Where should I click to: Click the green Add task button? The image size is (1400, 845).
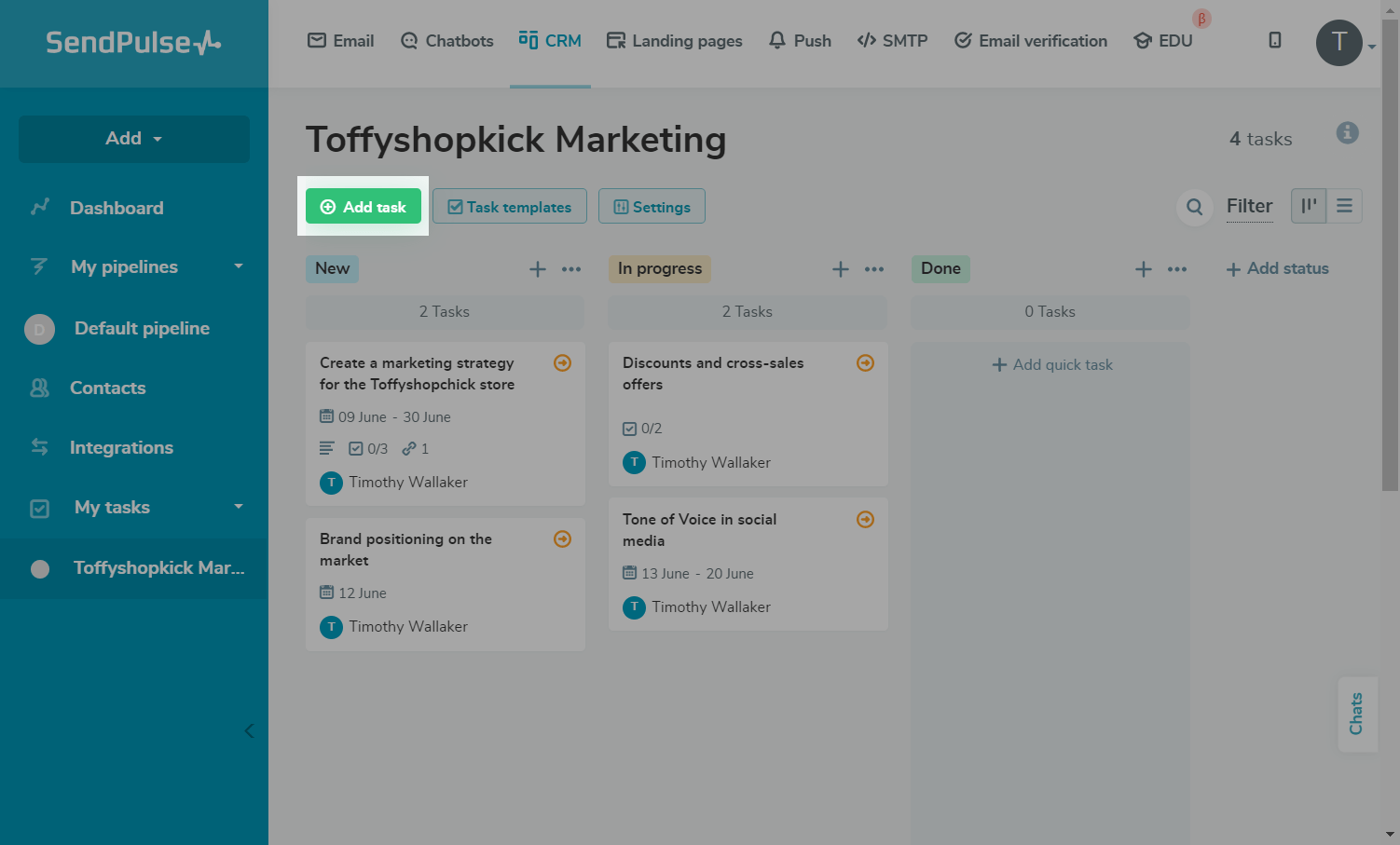[364, 207]
